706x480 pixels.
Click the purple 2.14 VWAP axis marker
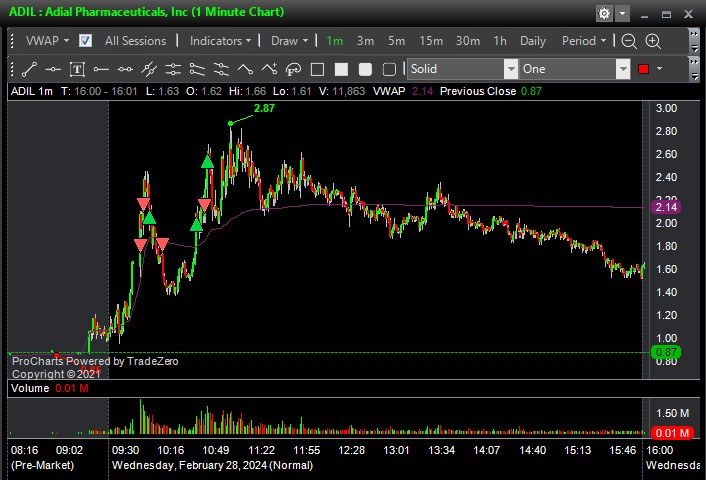pyautogui.click(x=666, y=207)
